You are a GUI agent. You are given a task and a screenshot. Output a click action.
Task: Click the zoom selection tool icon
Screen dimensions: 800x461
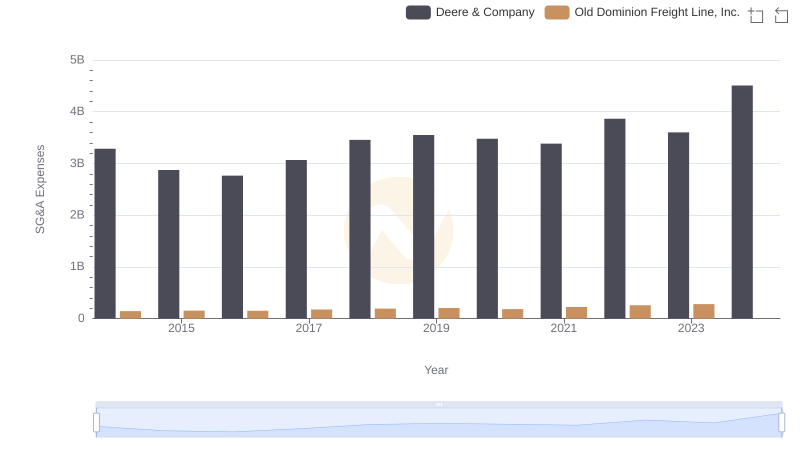pos(756,15)
